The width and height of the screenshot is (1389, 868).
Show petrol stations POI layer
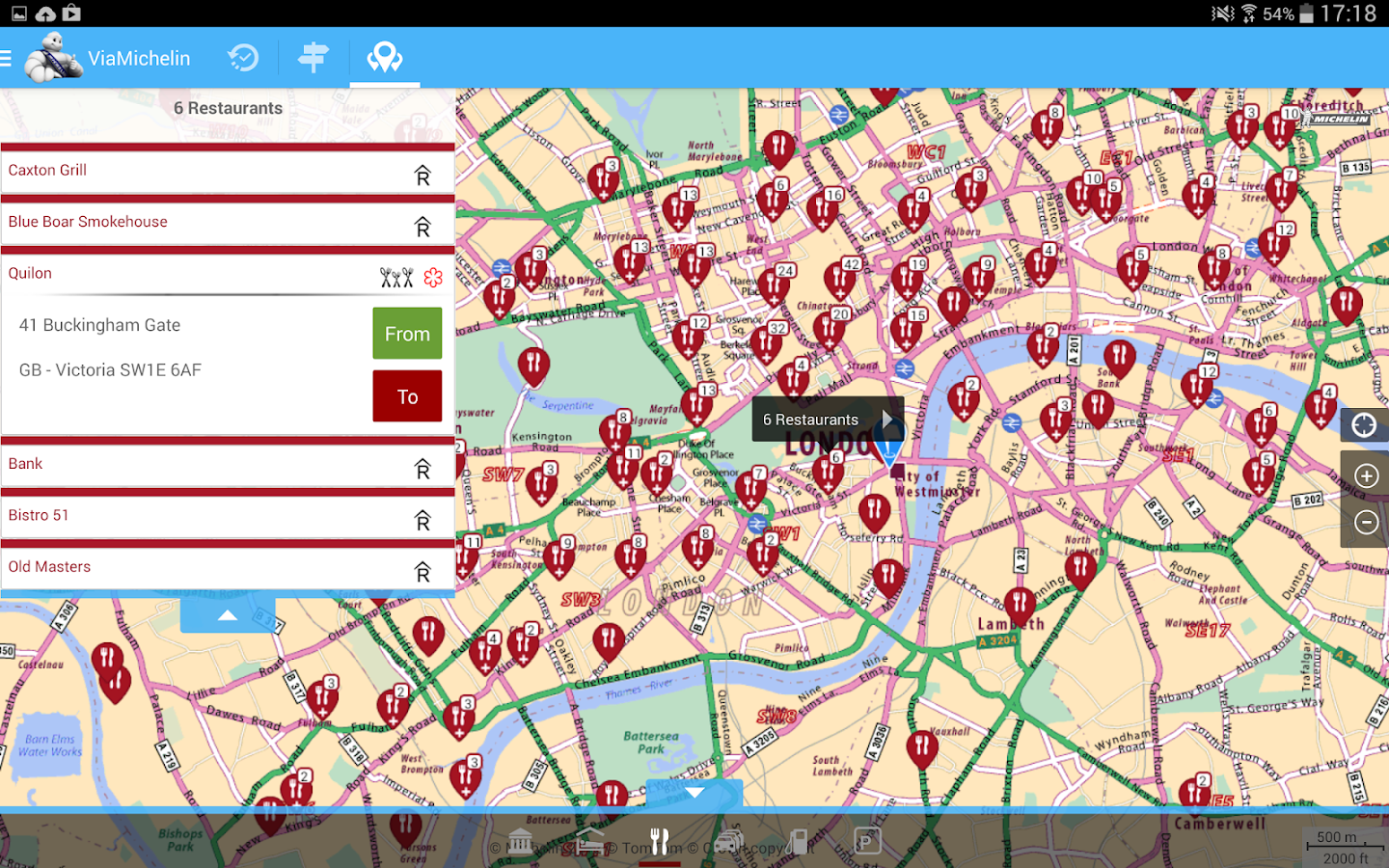point(799,842)
